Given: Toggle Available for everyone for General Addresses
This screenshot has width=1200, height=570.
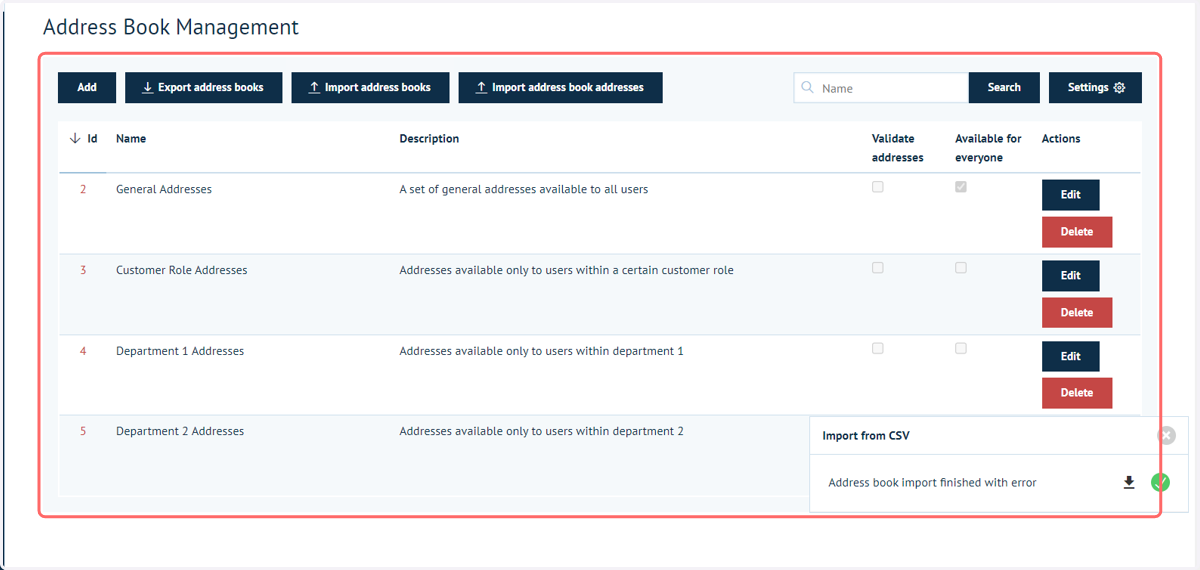Looking at the screenshot, I should (x=961, y=187).
